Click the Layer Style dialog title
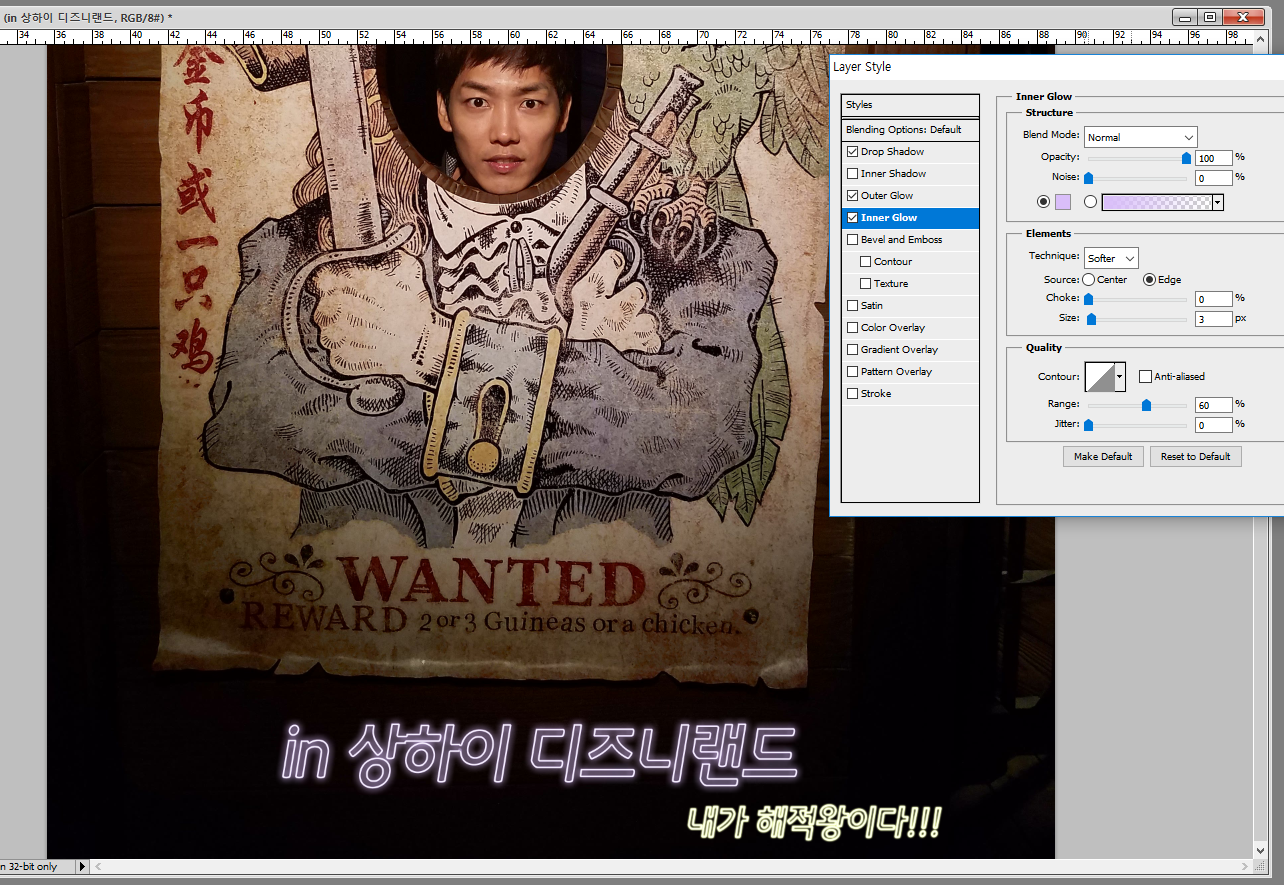This screenshot has width=1284, height=885. (863, 67)
